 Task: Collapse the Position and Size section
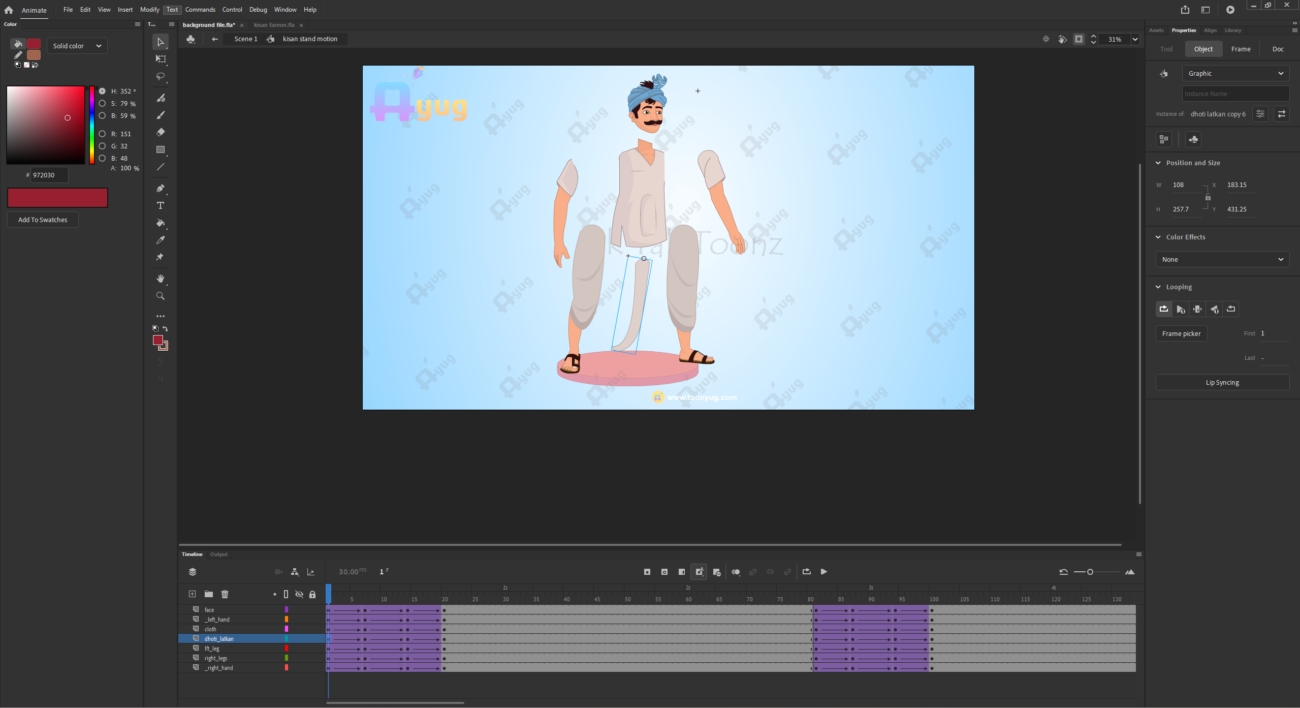pos(1158,163)
